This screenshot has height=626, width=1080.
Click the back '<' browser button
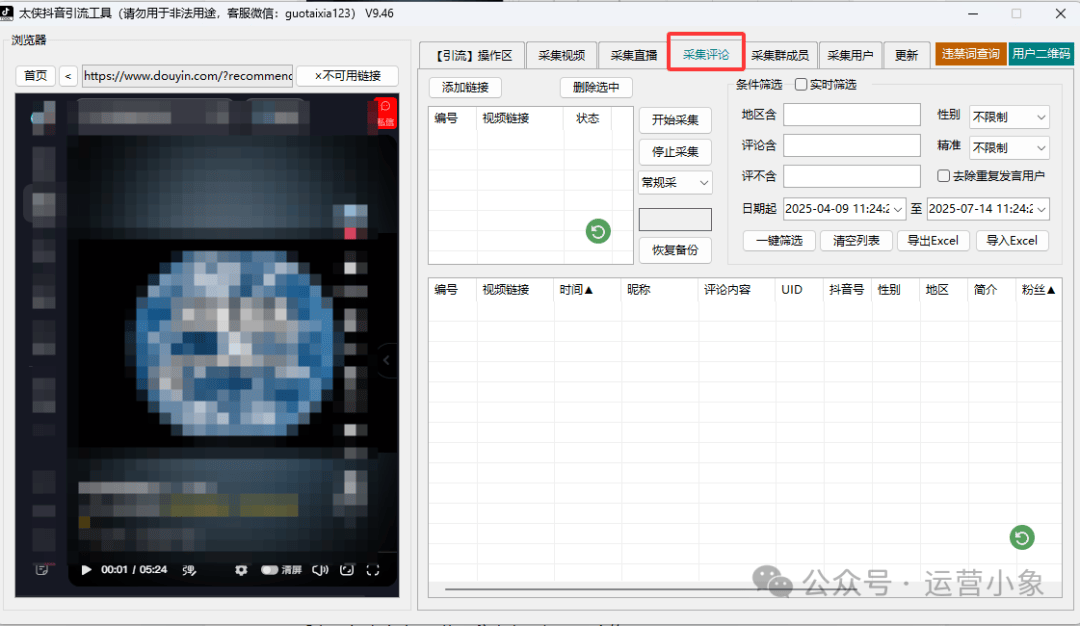(68, 76)
